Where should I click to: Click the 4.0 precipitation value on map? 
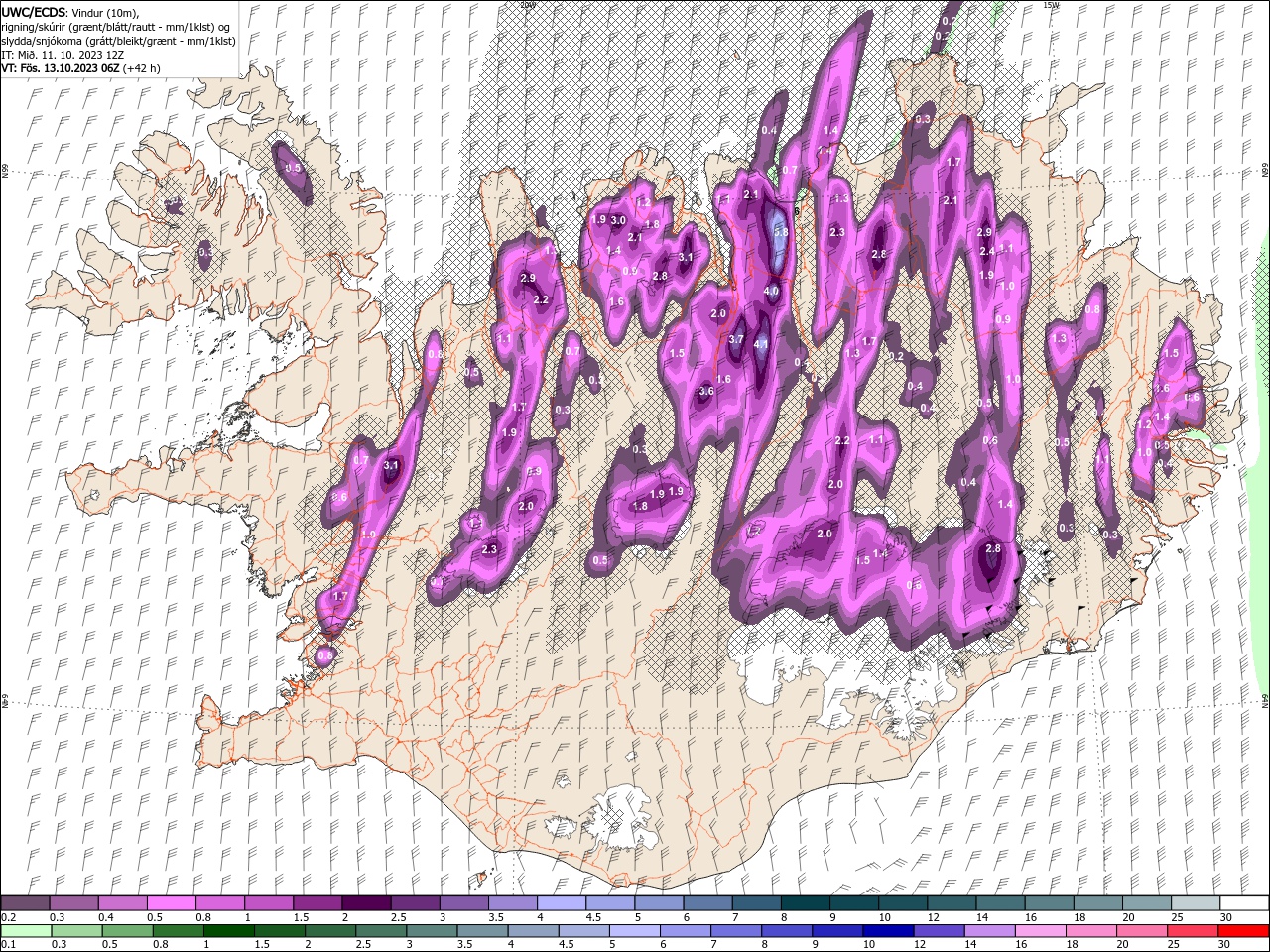click(772, 292)
